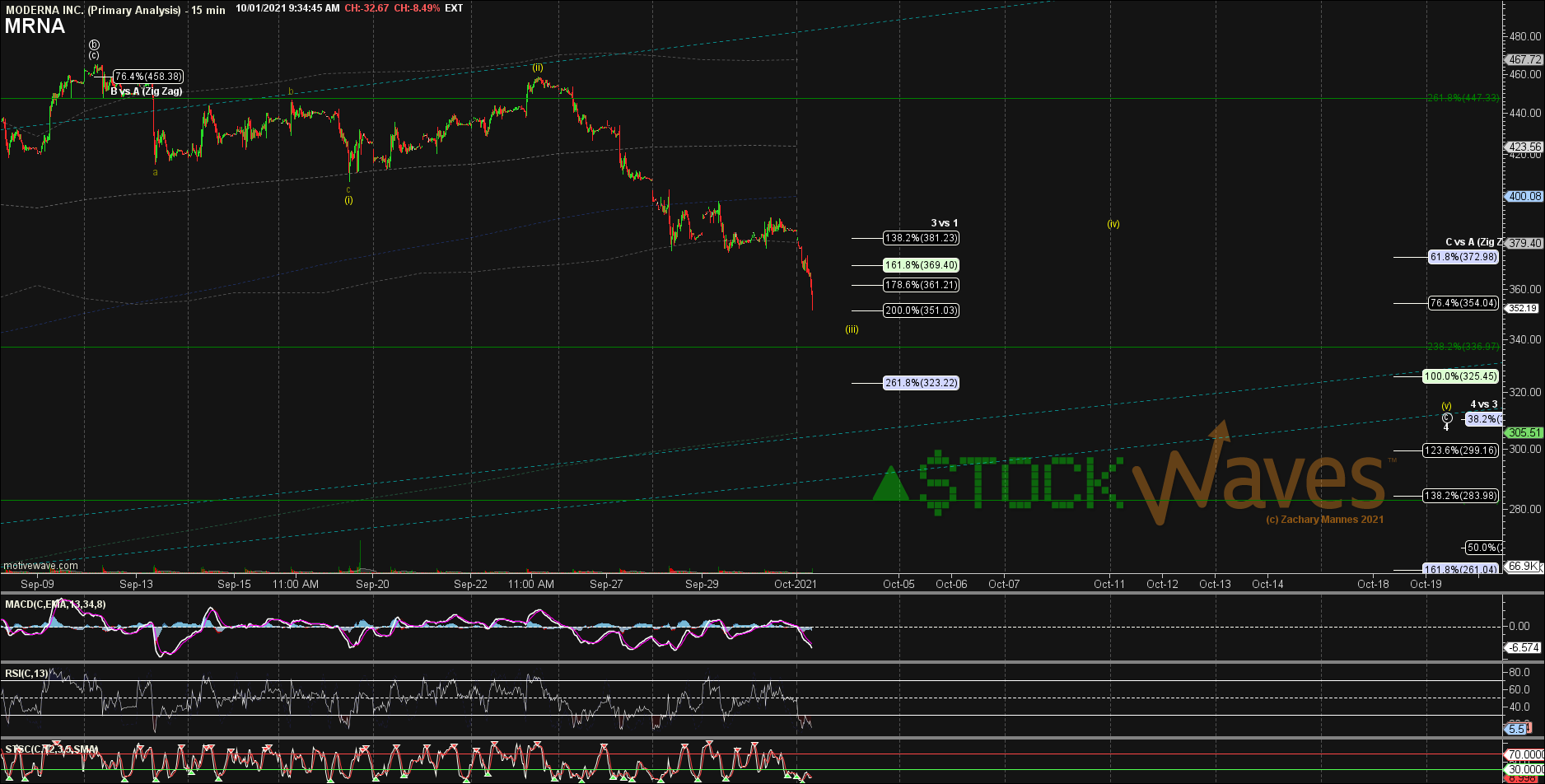Select the highlighted 161.8%(369.40) Fibonacci level
Viewport: 1545px width, 784px height.
(x=921, y=265)
